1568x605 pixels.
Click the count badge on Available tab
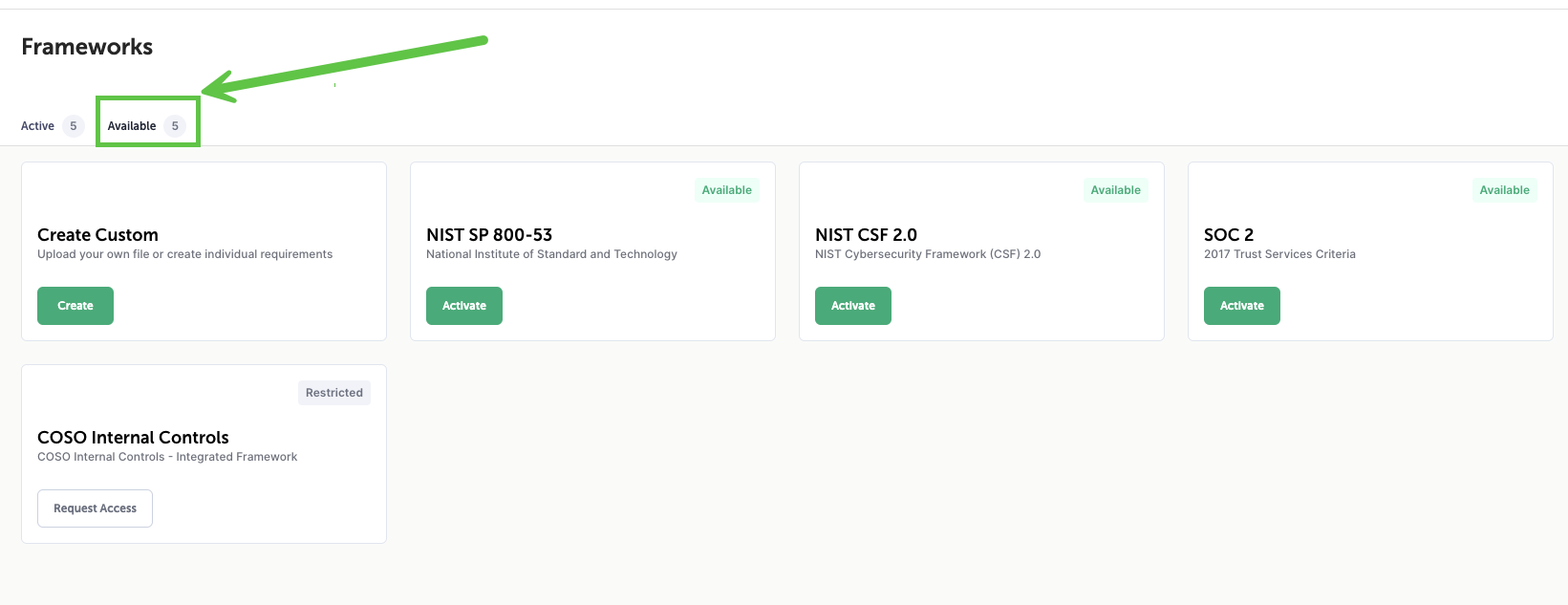[175, 126]
